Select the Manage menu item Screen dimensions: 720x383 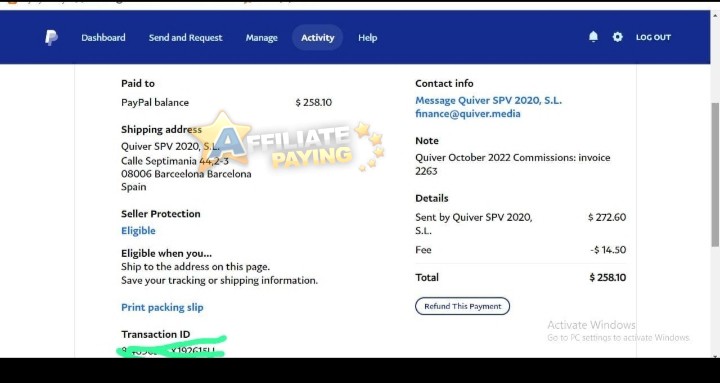pyautogui.click(x=261, y=38)
